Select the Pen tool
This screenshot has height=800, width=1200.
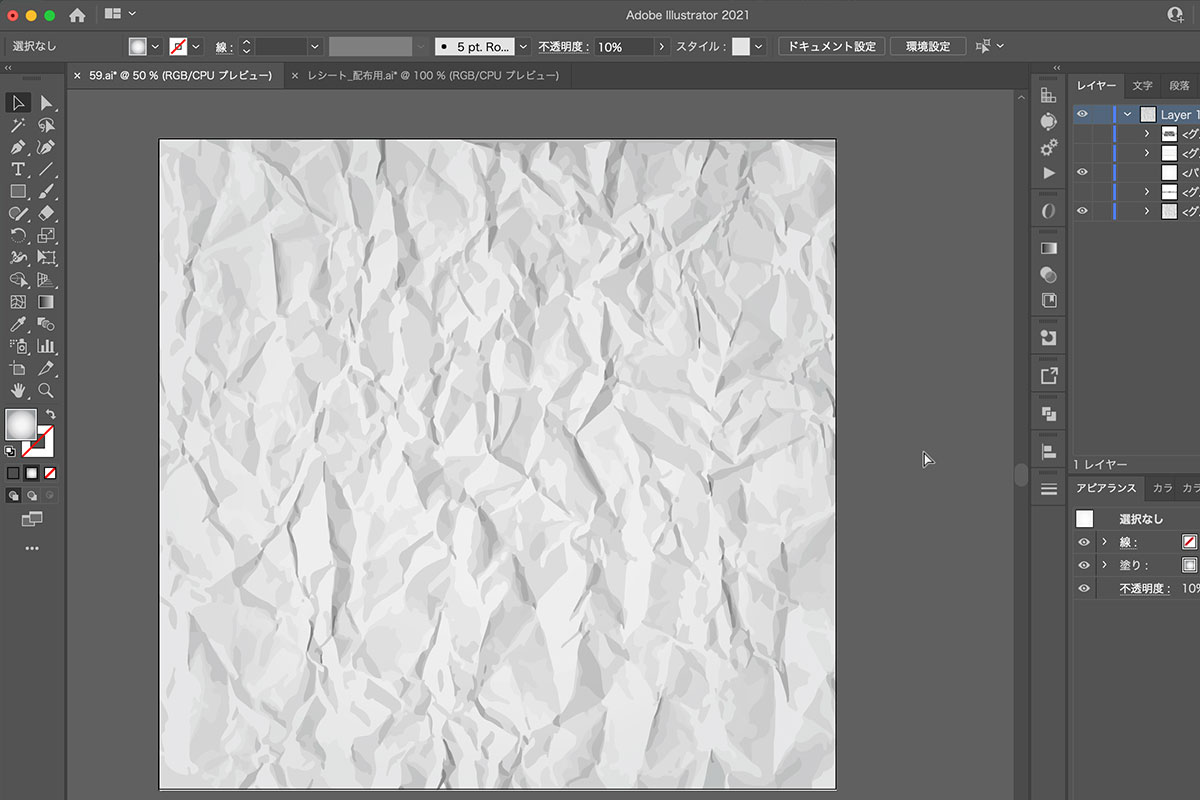click(18, 147)
